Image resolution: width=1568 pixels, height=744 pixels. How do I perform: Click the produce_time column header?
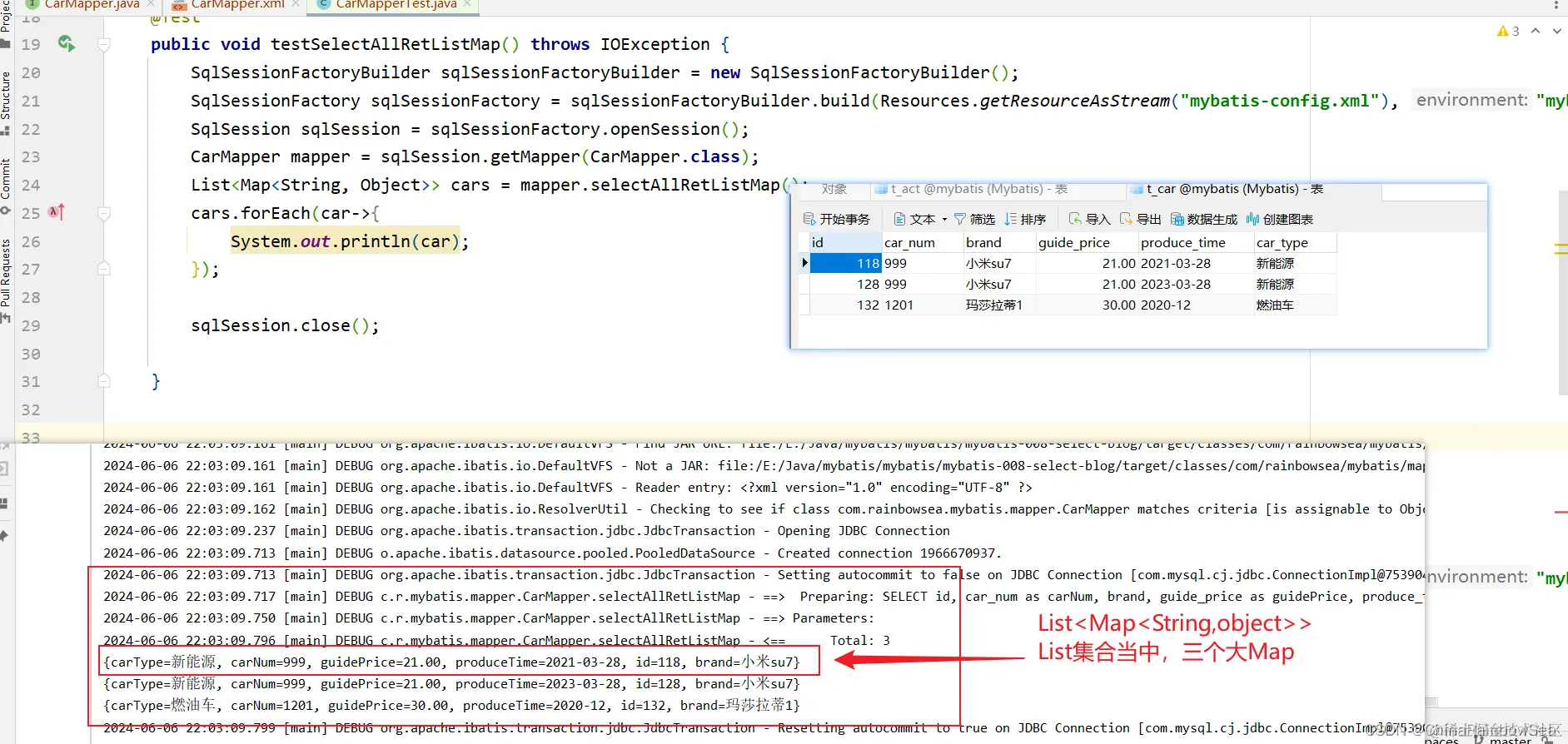(x=1196, y=242)
